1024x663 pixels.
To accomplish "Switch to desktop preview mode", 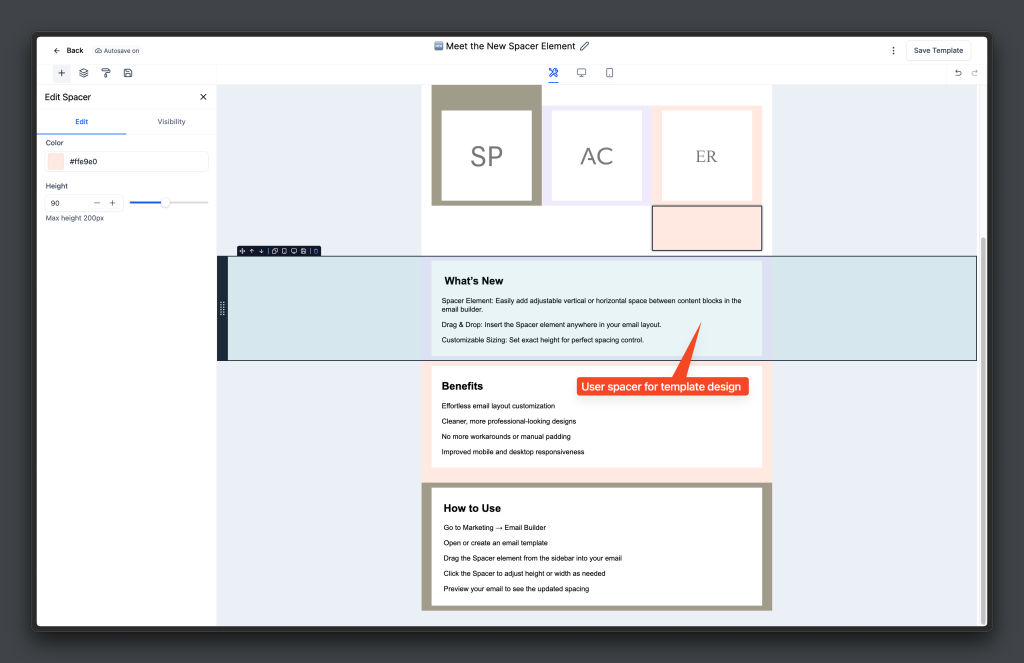I will (x=581, y=73).
